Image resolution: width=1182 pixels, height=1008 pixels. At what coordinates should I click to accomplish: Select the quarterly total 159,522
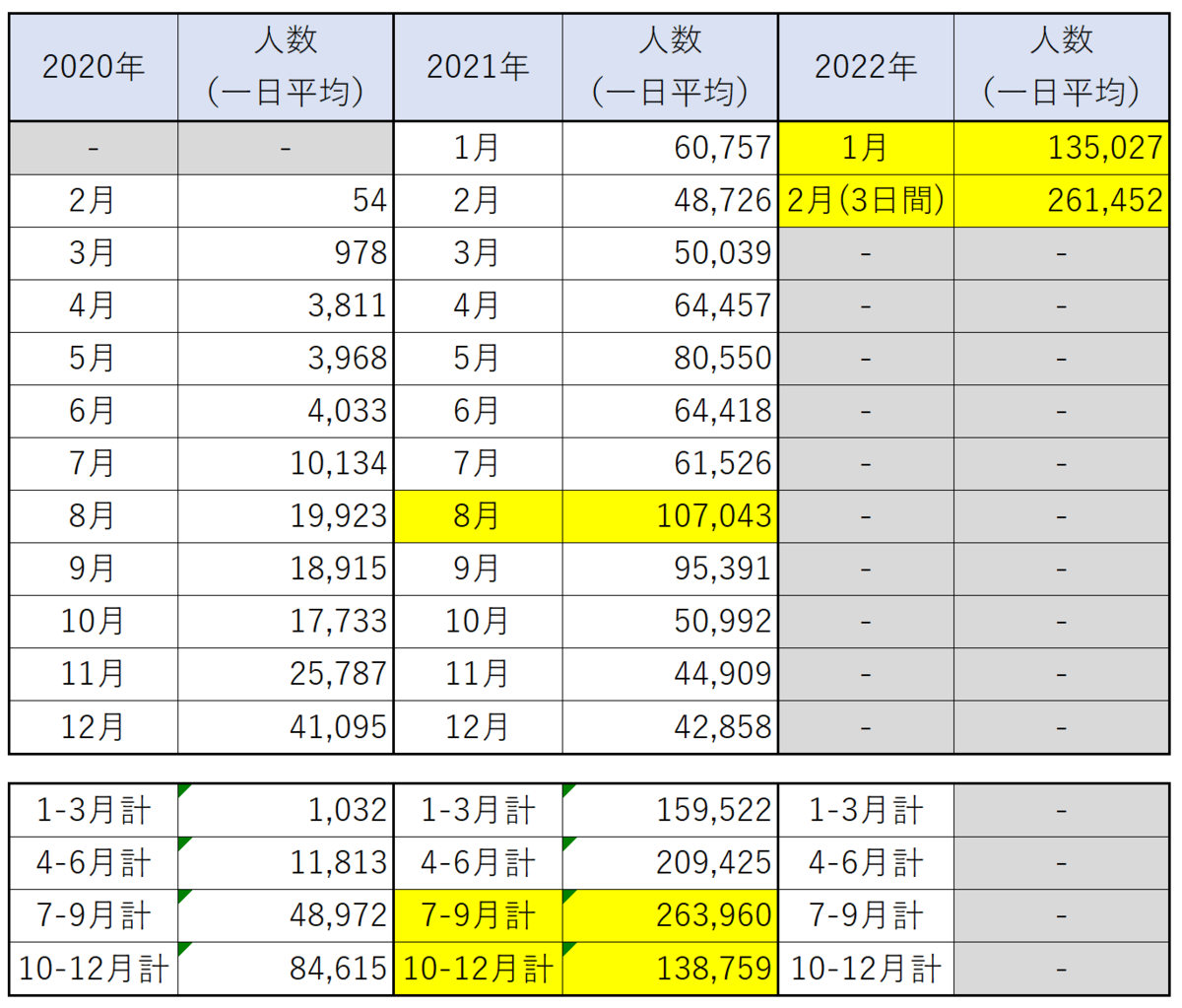coord(670,811)
